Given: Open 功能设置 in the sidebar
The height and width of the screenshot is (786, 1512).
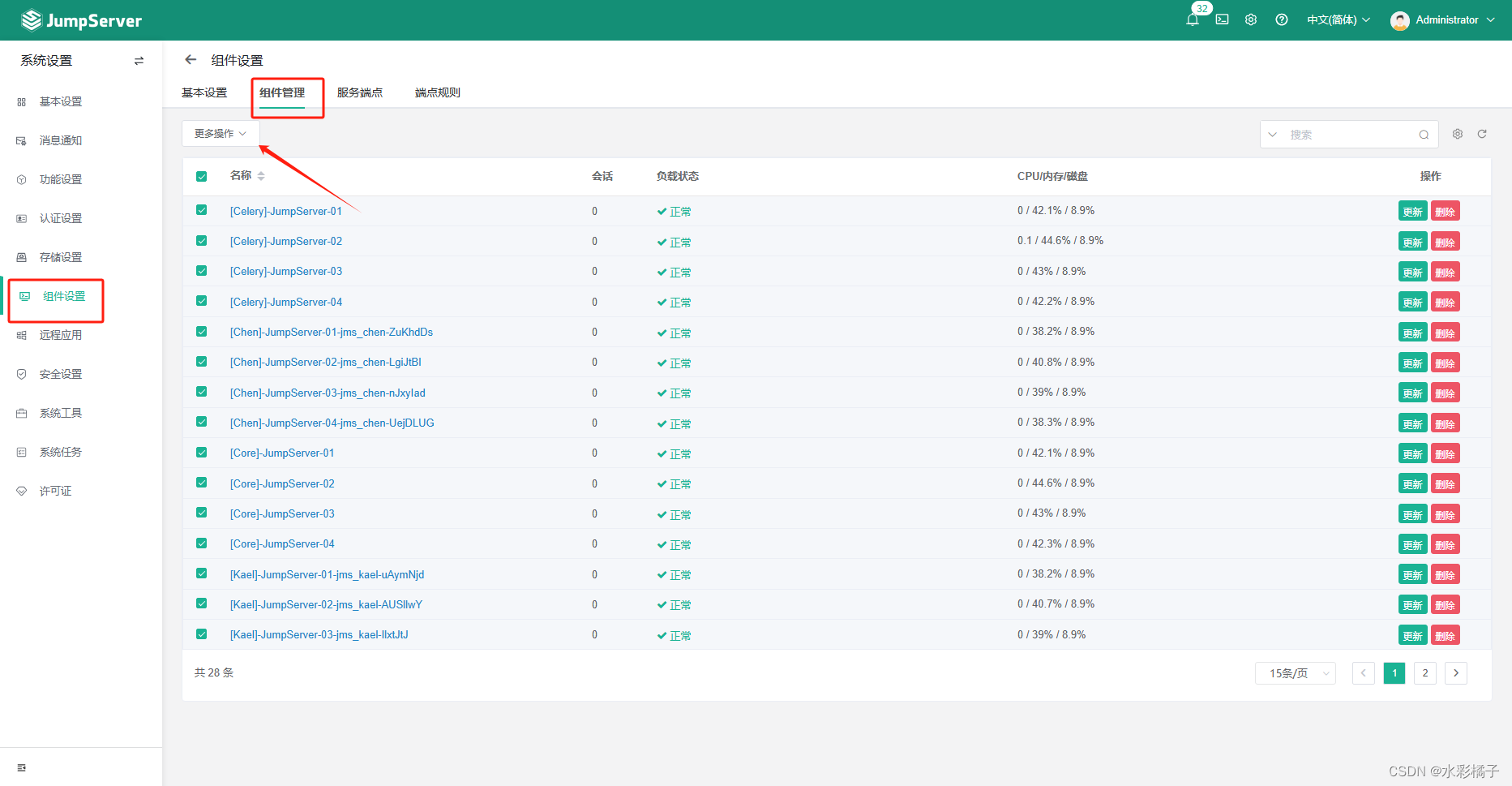Looking at the screenshot, I should pos(61,179).
